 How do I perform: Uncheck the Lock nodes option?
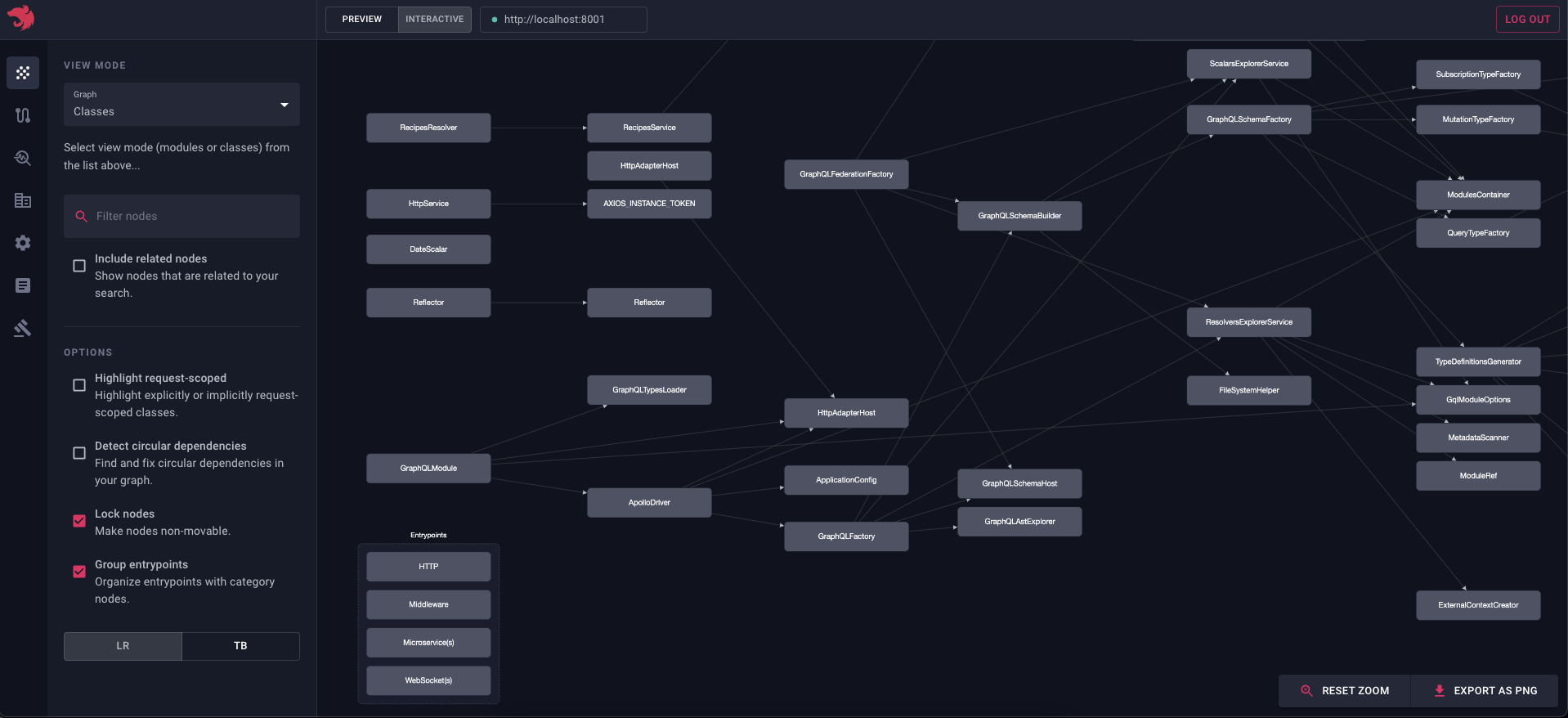click(79, 521)
